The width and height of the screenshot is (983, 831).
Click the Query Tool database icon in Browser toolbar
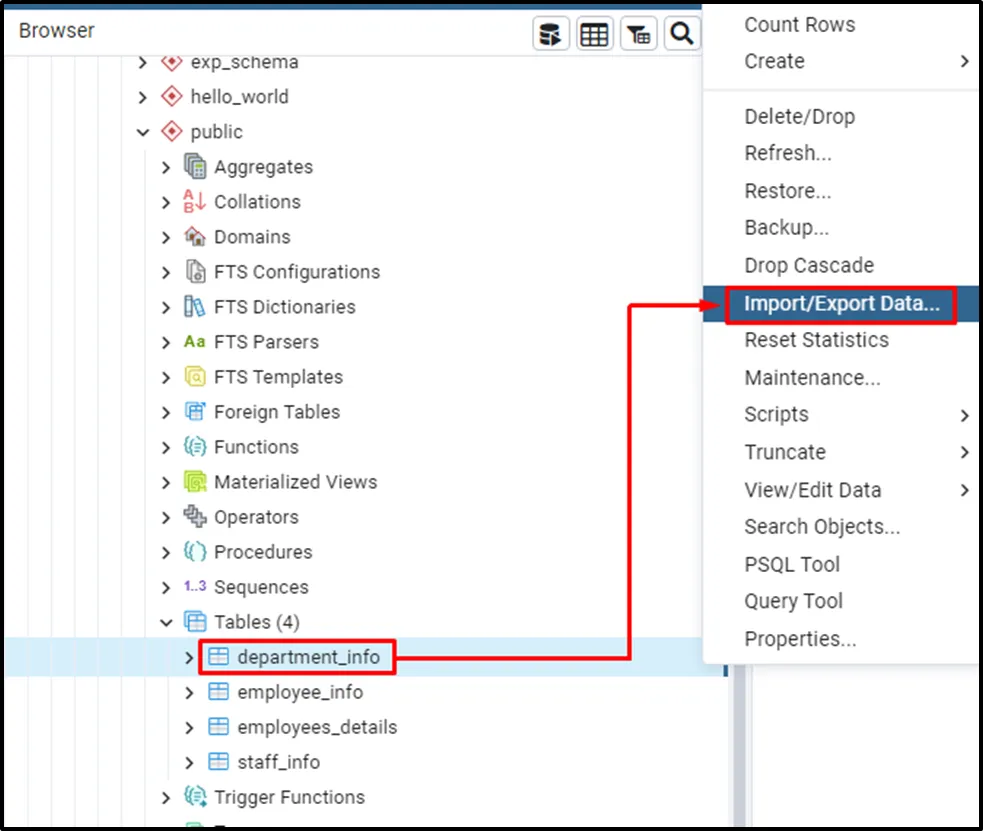pos(548,34)
